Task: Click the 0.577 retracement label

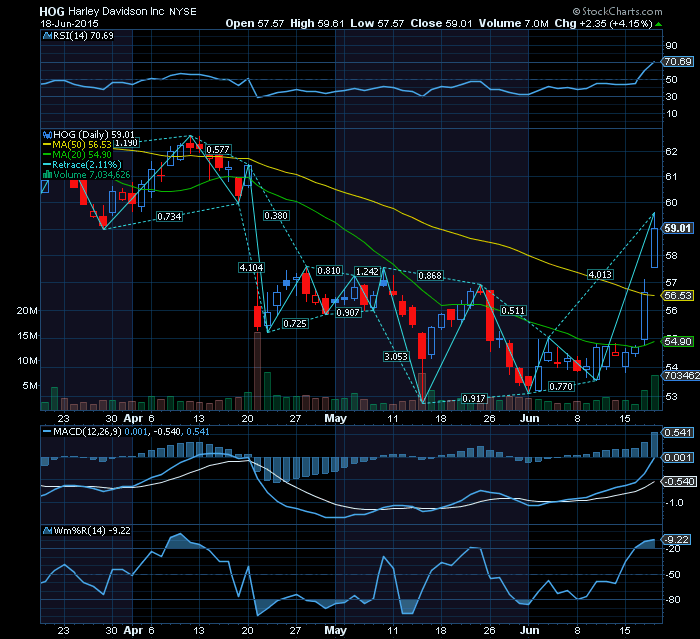Action: pos(218,150)
